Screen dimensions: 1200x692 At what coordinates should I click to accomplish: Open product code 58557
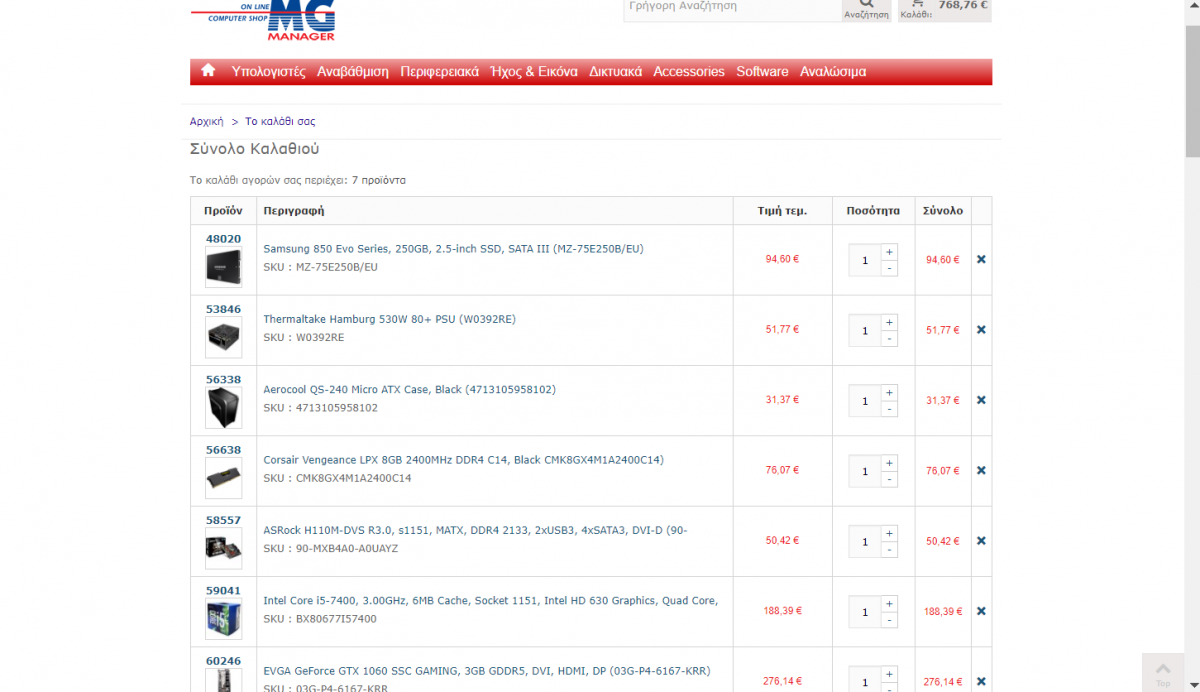[223, 520]
